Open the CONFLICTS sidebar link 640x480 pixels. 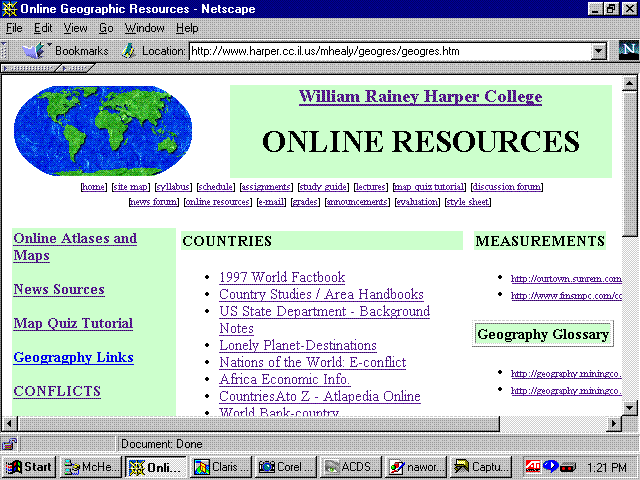[57, 391]
